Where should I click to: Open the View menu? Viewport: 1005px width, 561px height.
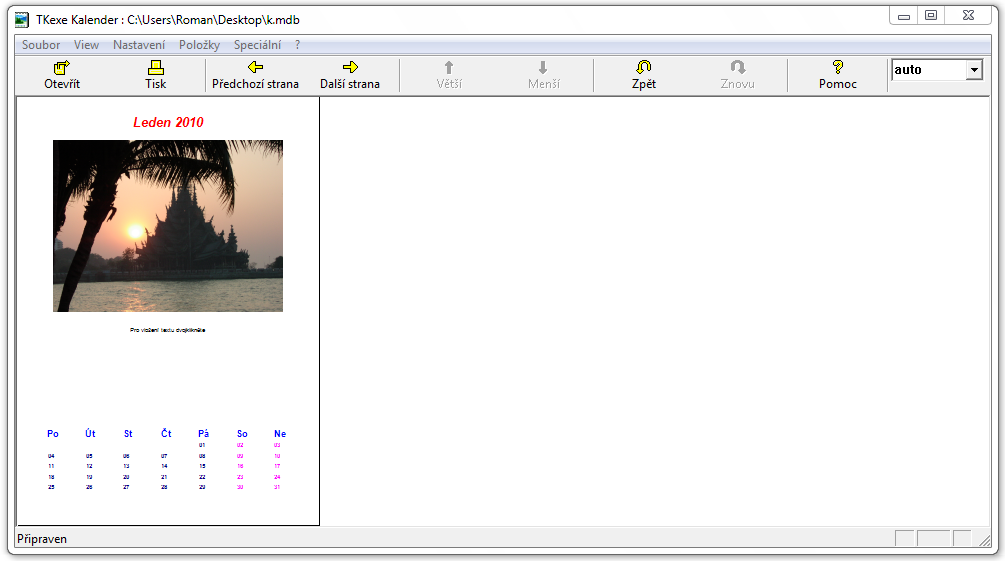tap(86, 45)
